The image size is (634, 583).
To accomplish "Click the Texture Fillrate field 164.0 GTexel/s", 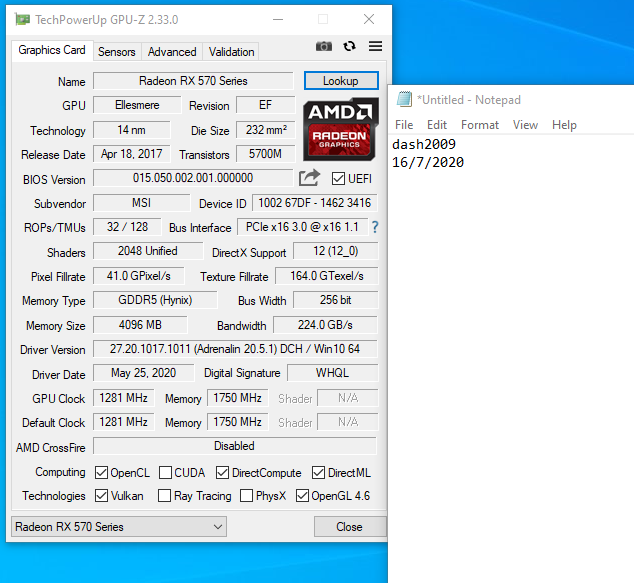I will coord(327,276).
